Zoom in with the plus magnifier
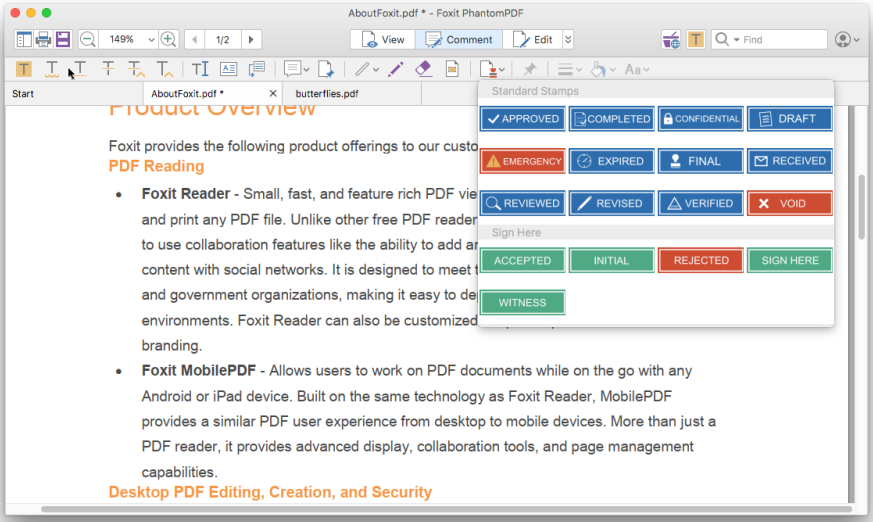Screen dimensions: 873x522 (168, 40)
